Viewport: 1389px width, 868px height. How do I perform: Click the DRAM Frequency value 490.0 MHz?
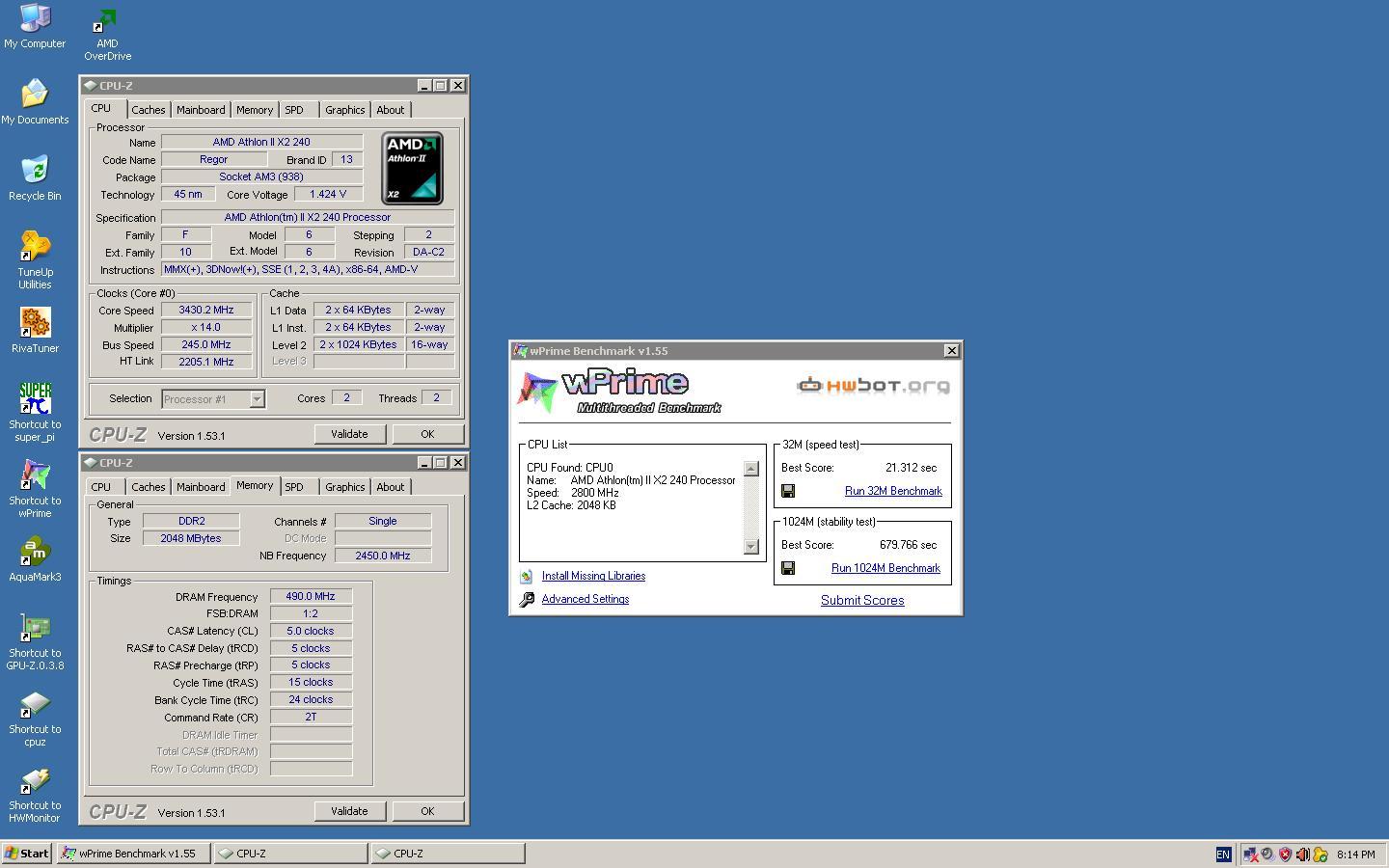(311, 597)
